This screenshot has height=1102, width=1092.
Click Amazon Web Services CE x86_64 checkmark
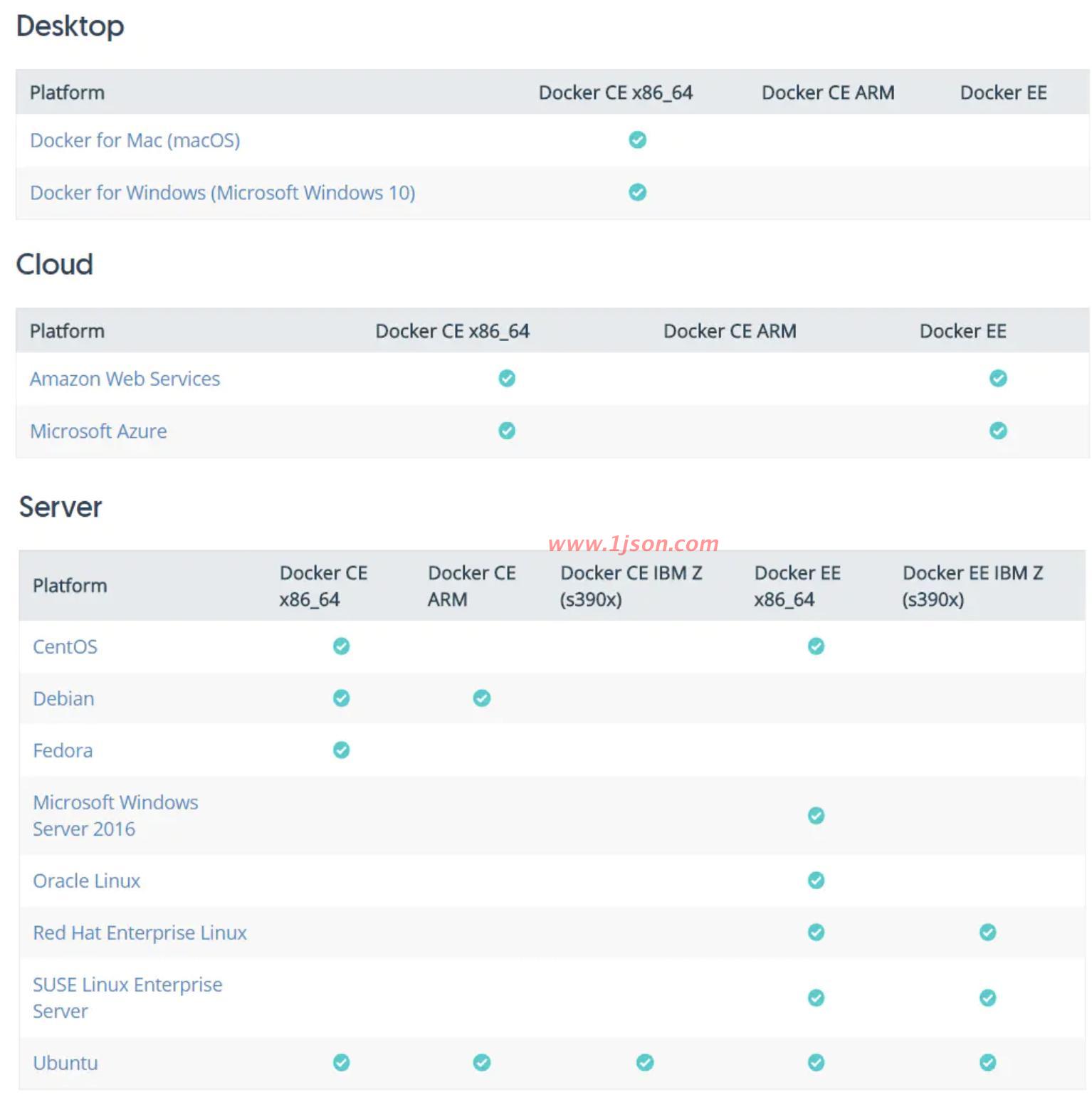[x=507, y=378]
